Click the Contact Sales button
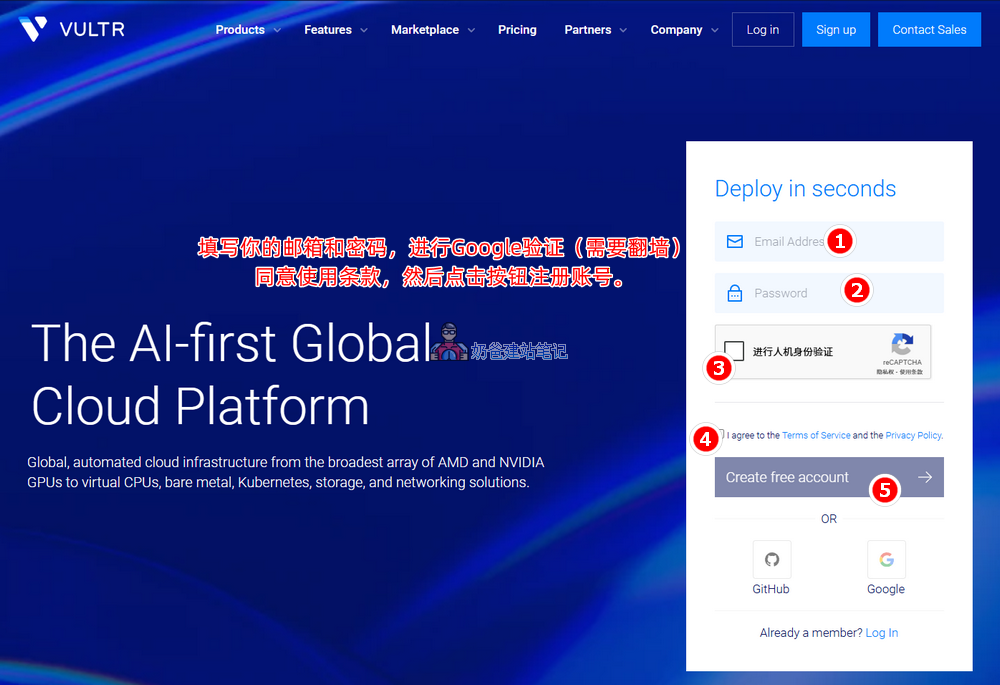1000x685 pixels. [929, 30]
